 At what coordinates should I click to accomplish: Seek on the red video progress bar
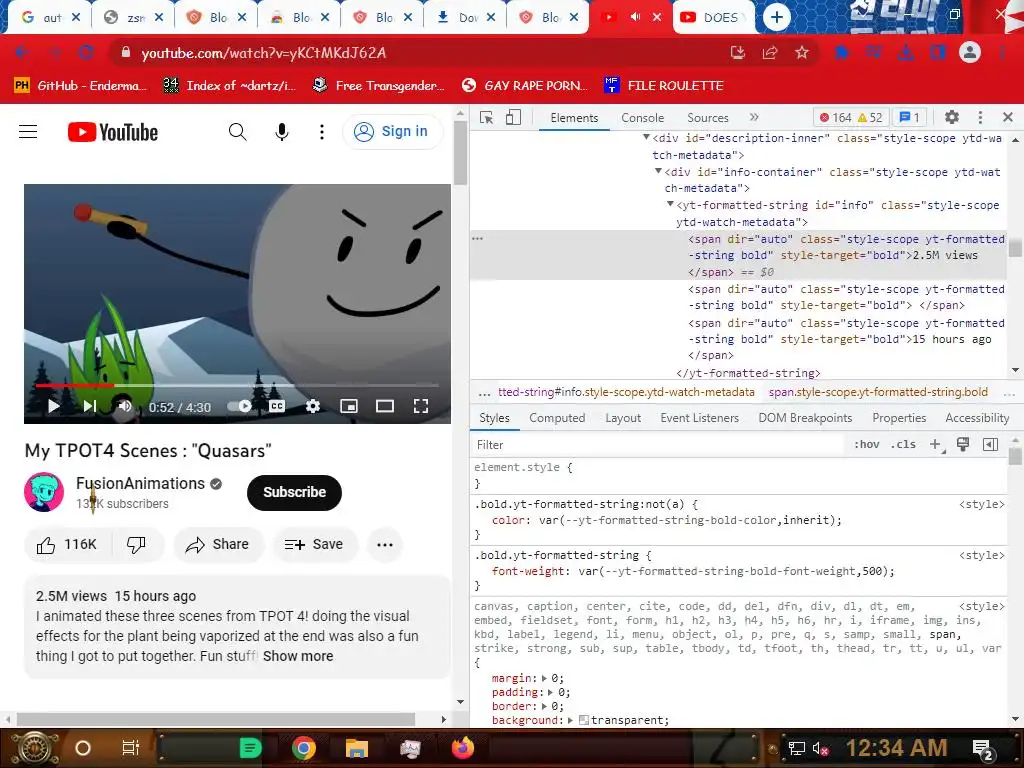237,385
